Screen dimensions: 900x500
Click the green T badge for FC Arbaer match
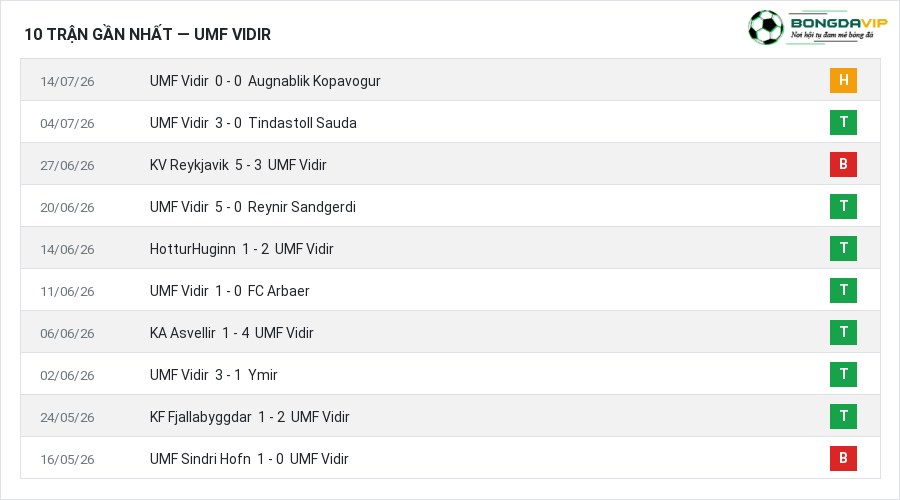[843, 290]
